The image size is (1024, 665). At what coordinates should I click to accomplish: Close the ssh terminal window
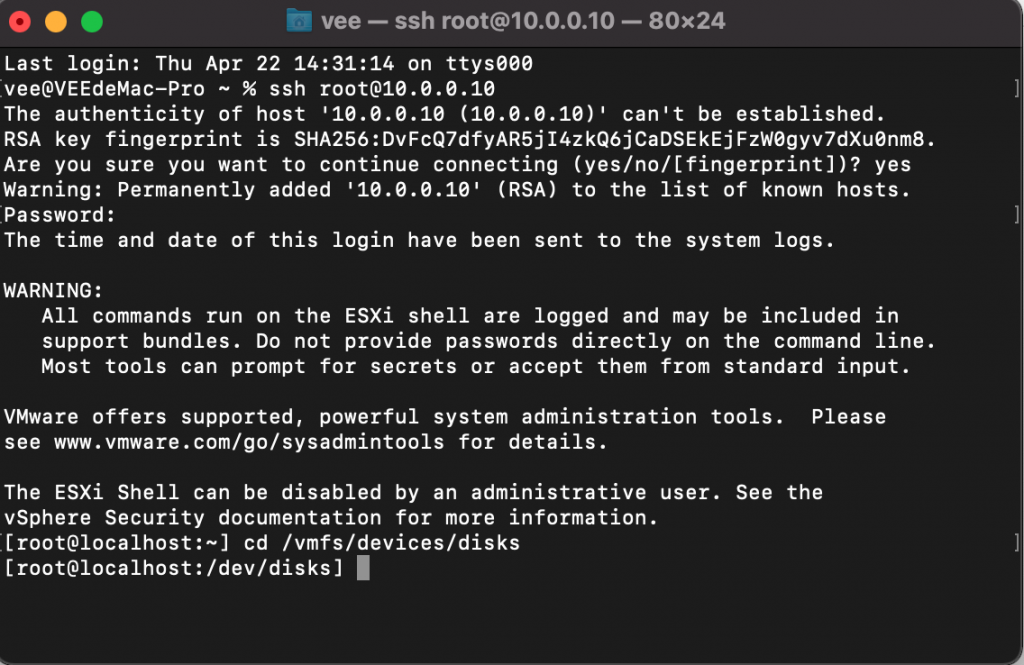[x=20, y=22]
